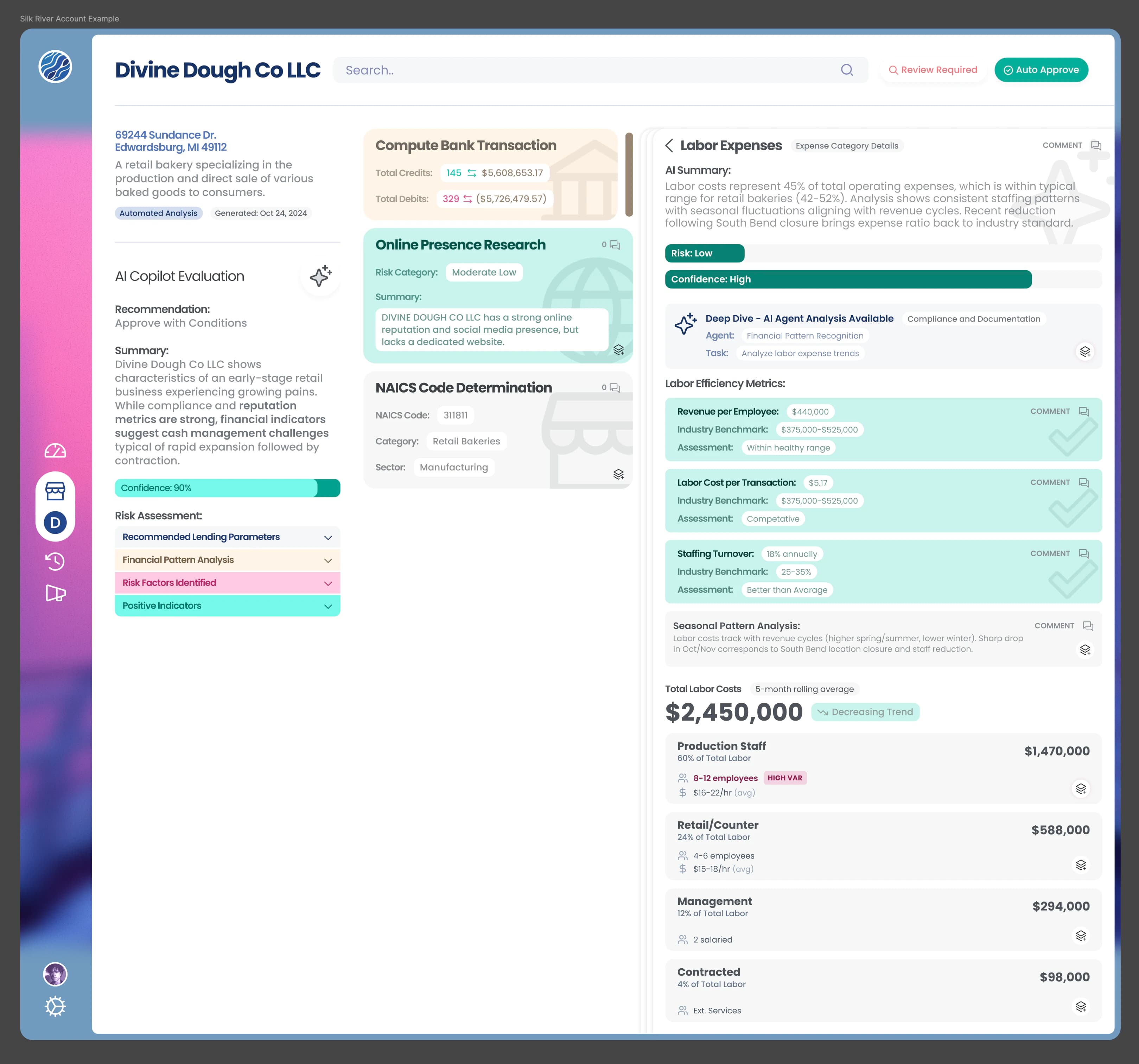Click the Expense Category Details tag
The image size is (1139, 1064).
[x=847, y=146]
